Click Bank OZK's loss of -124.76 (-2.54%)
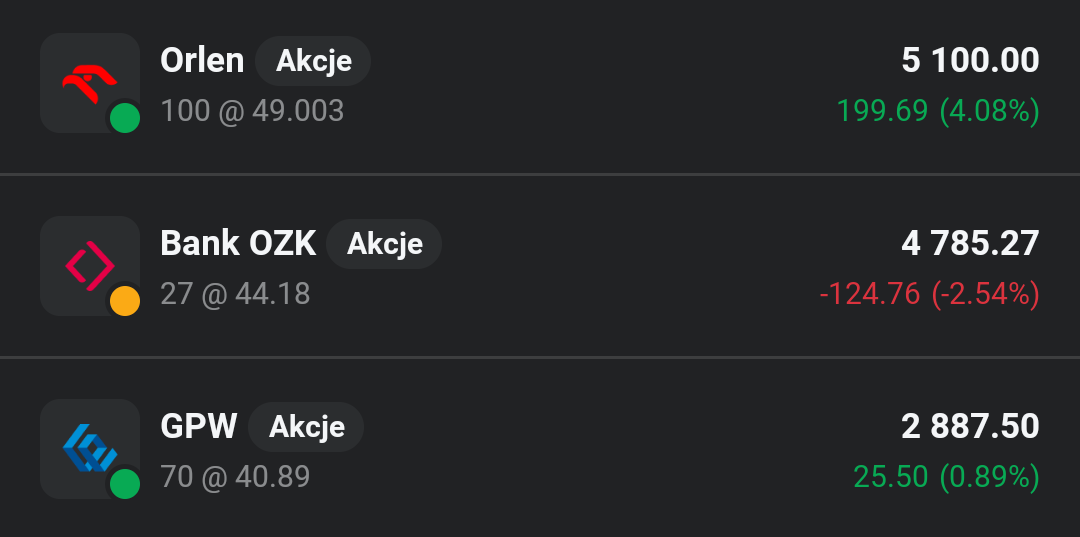 tap(929, 294)
